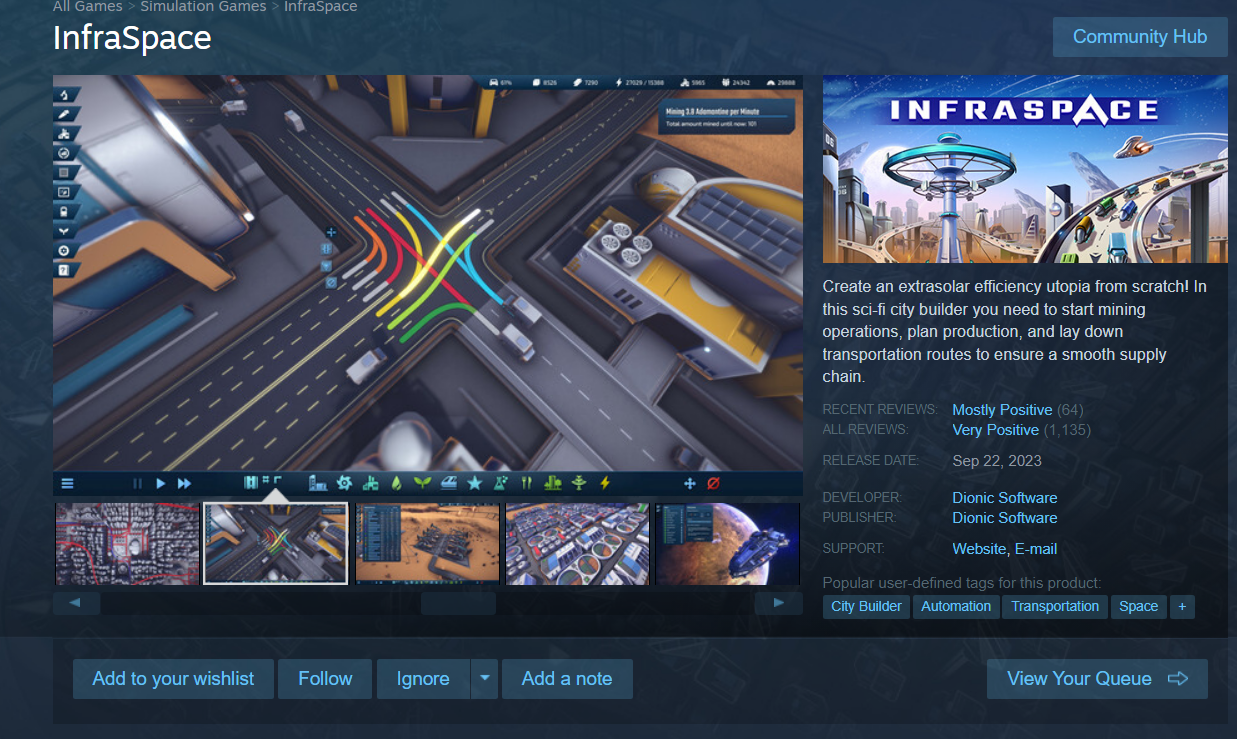Open the publisher Dionic Software link
This screenshot has height=739, width=1237.
tap(1005, 518)
